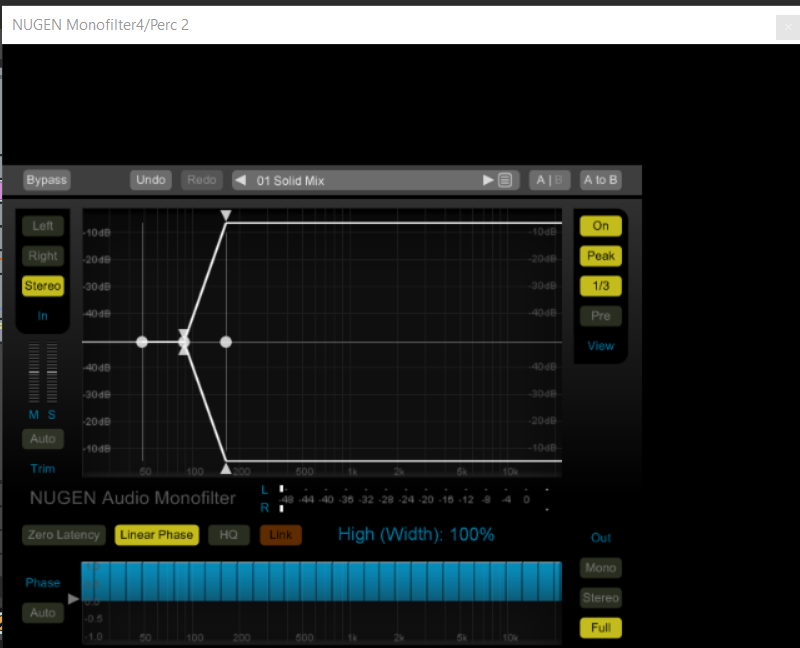Click the R output level meter
The image size is (800, 648).
[413, 509]
